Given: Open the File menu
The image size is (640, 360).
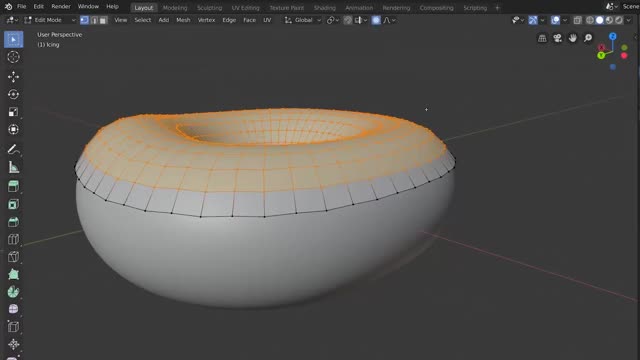Looking at the screenshot, I should click(x=22, y=7).
